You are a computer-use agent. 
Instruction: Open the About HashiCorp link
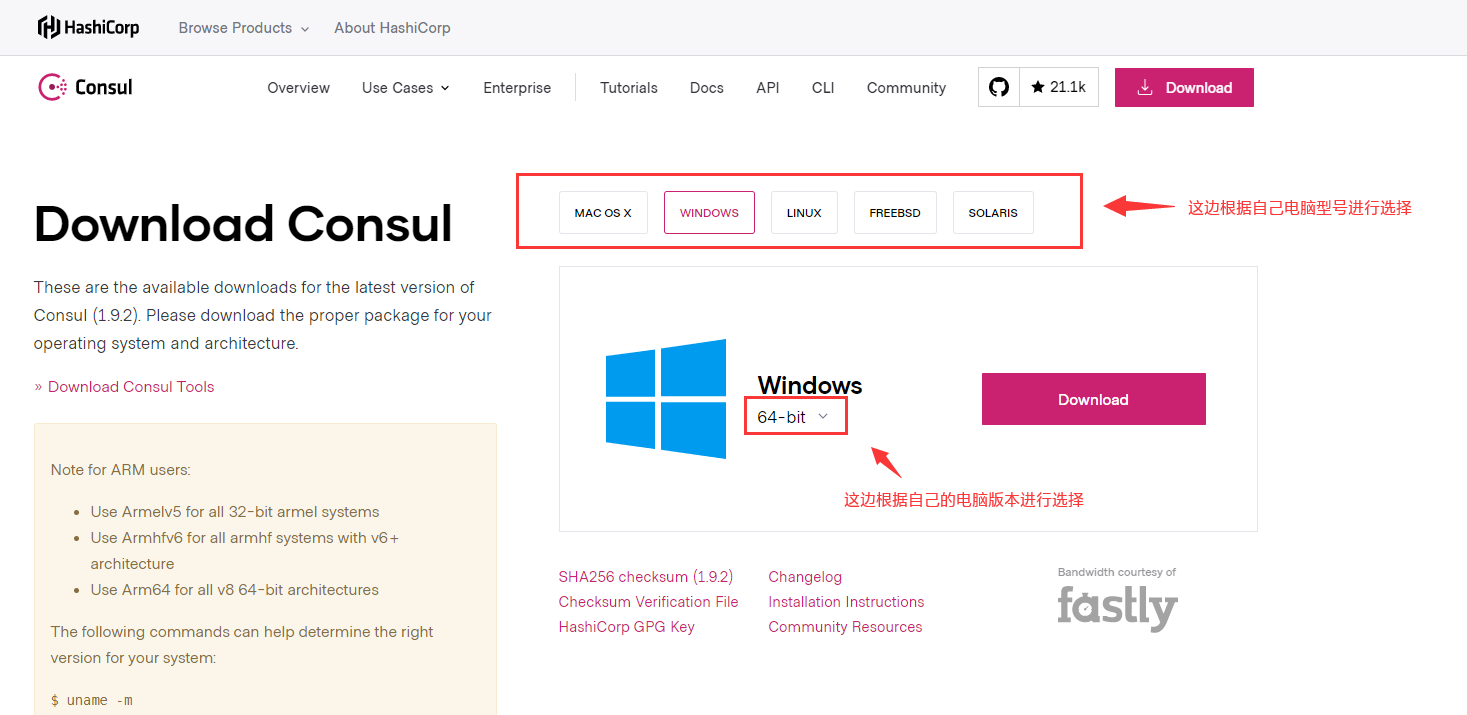pyautogui.click(x=392, y=28)
